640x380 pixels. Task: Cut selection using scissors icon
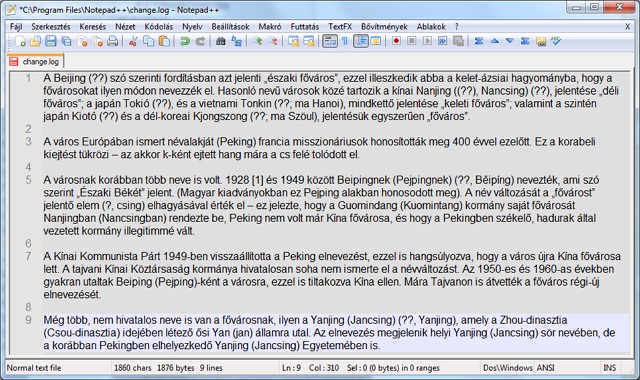coord(132,41)
